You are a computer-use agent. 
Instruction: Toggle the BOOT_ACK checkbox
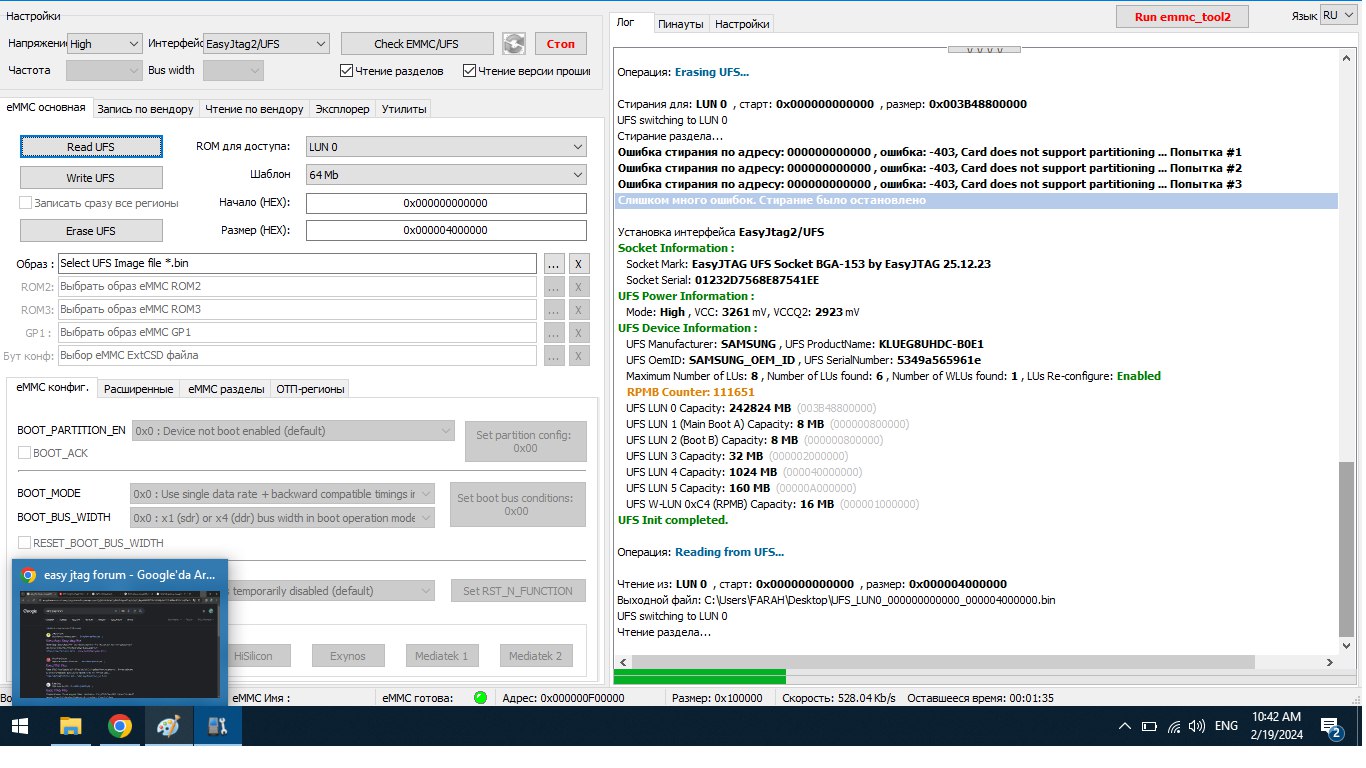(x=25, y=453)
